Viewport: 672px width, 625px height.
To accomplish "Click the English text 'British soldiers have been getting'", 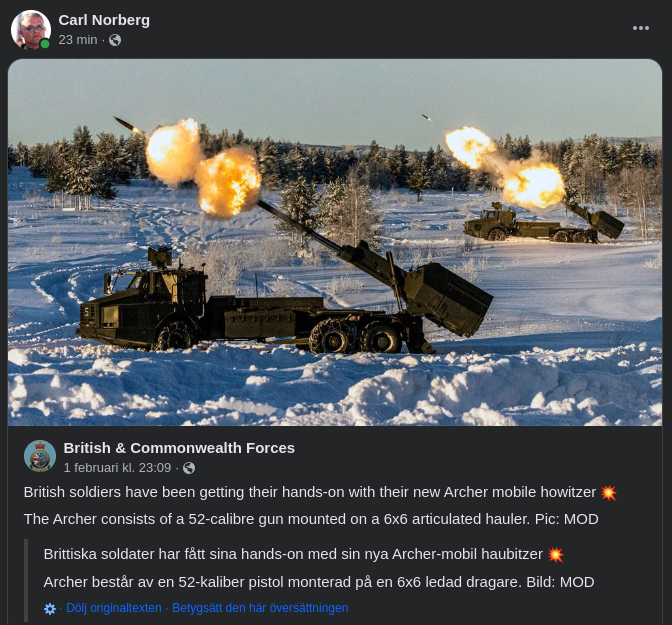I will 134,492.
